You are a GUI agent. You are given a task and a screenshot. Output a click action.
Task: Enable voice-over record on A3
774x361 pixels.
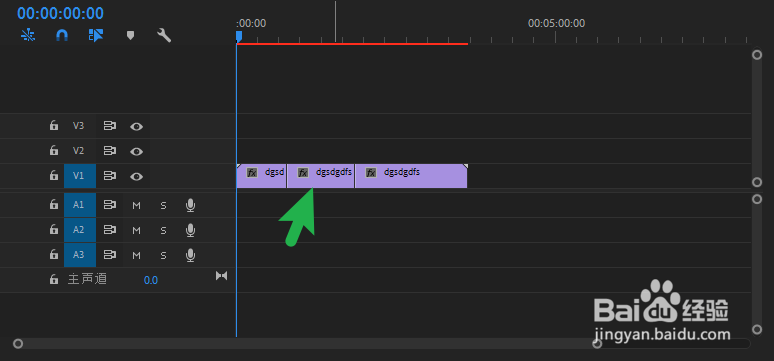[x=191, y=255]
